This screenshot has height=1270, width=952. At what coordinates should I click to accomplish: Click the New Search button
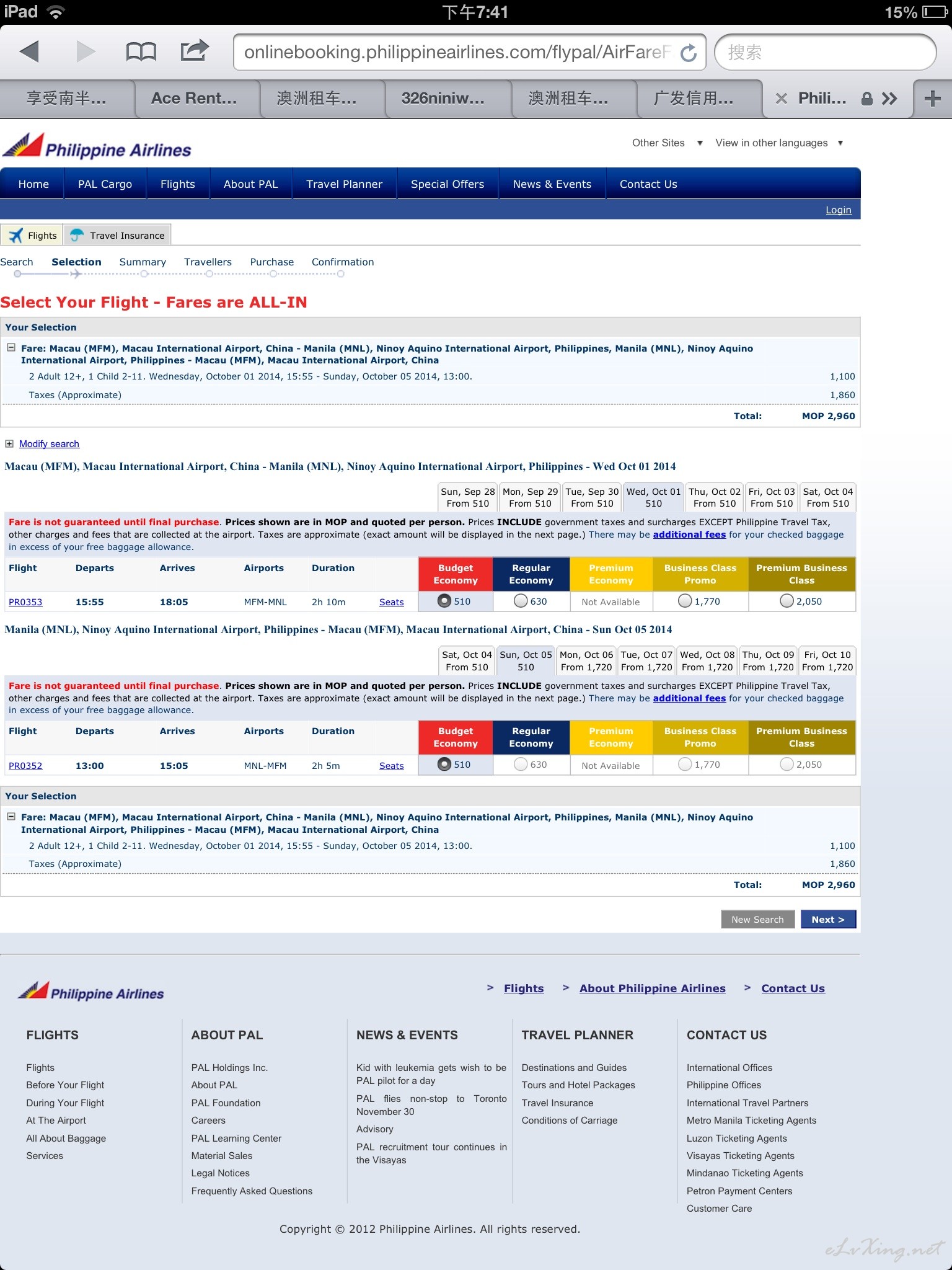click(x=757, y=919)
